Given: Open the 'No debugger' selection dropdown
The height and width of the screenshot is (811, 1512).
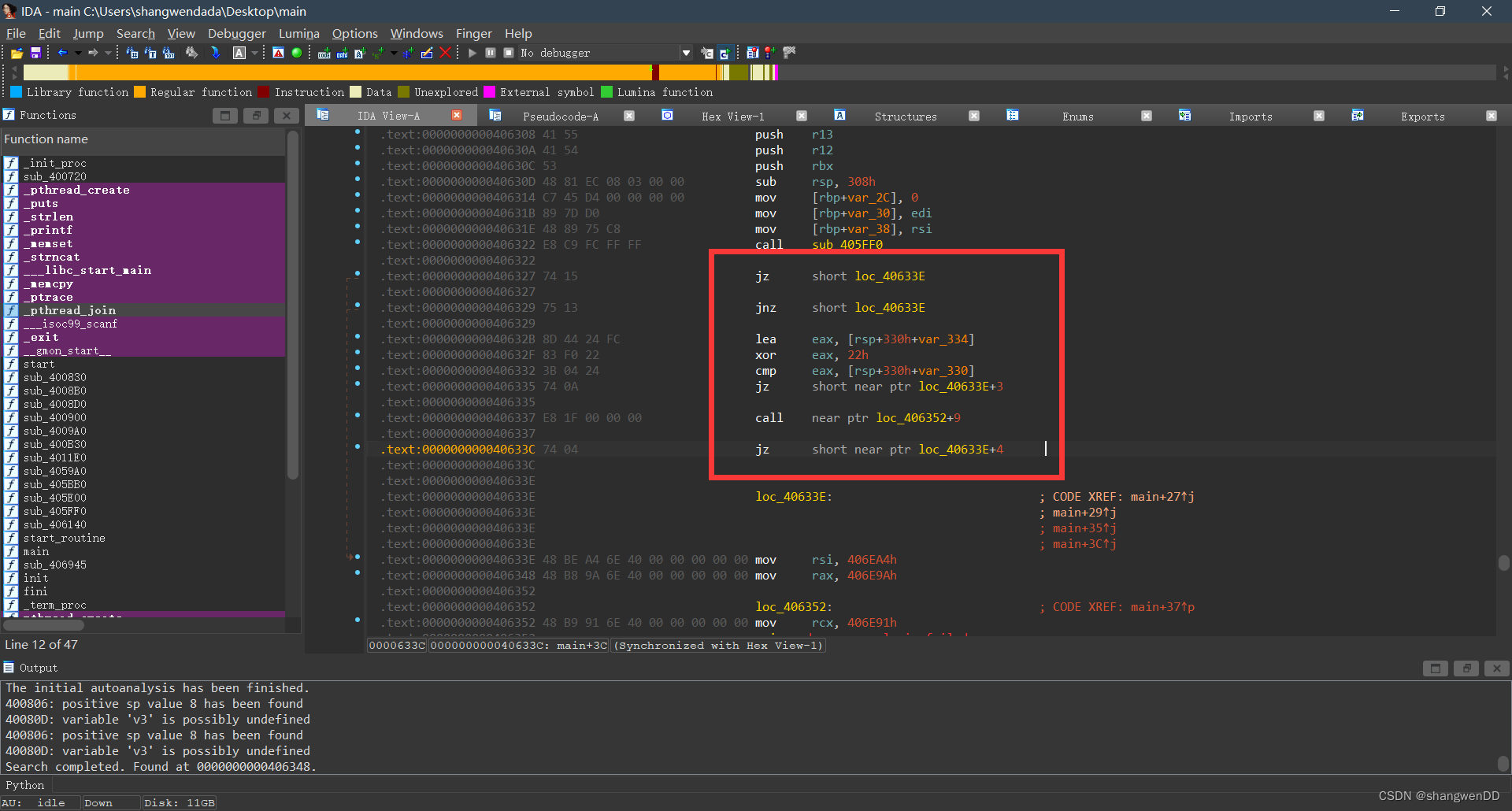Looking at the screenshot, I should click(x=686, y=53).
